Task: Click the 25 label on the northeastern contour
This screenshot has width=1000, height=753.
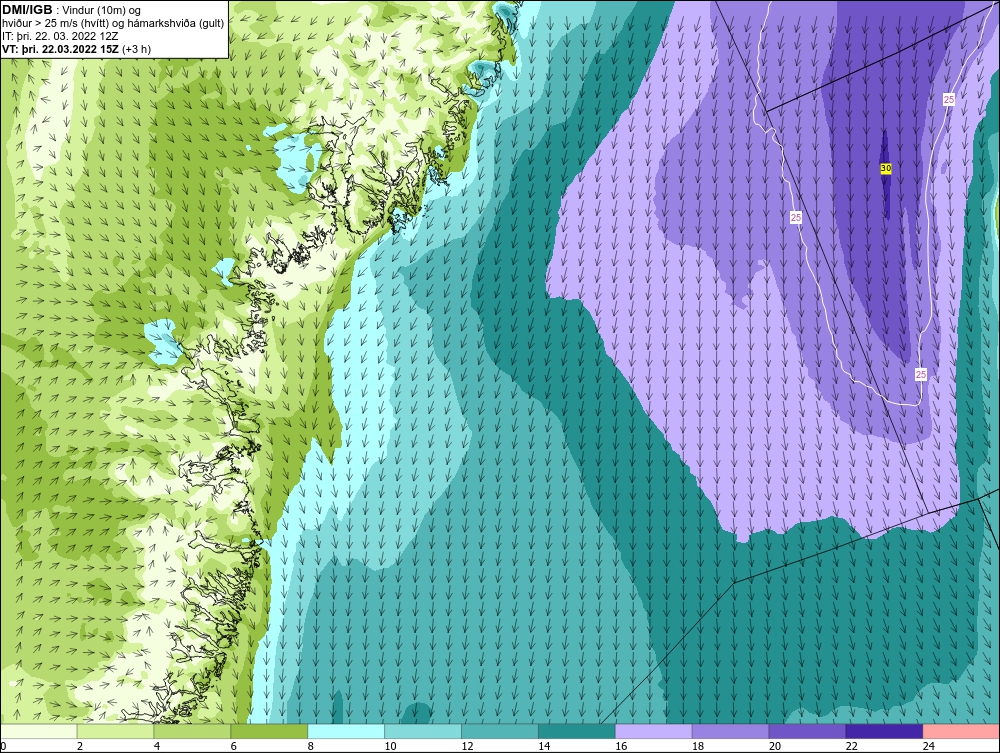Action: pos(948,99)
